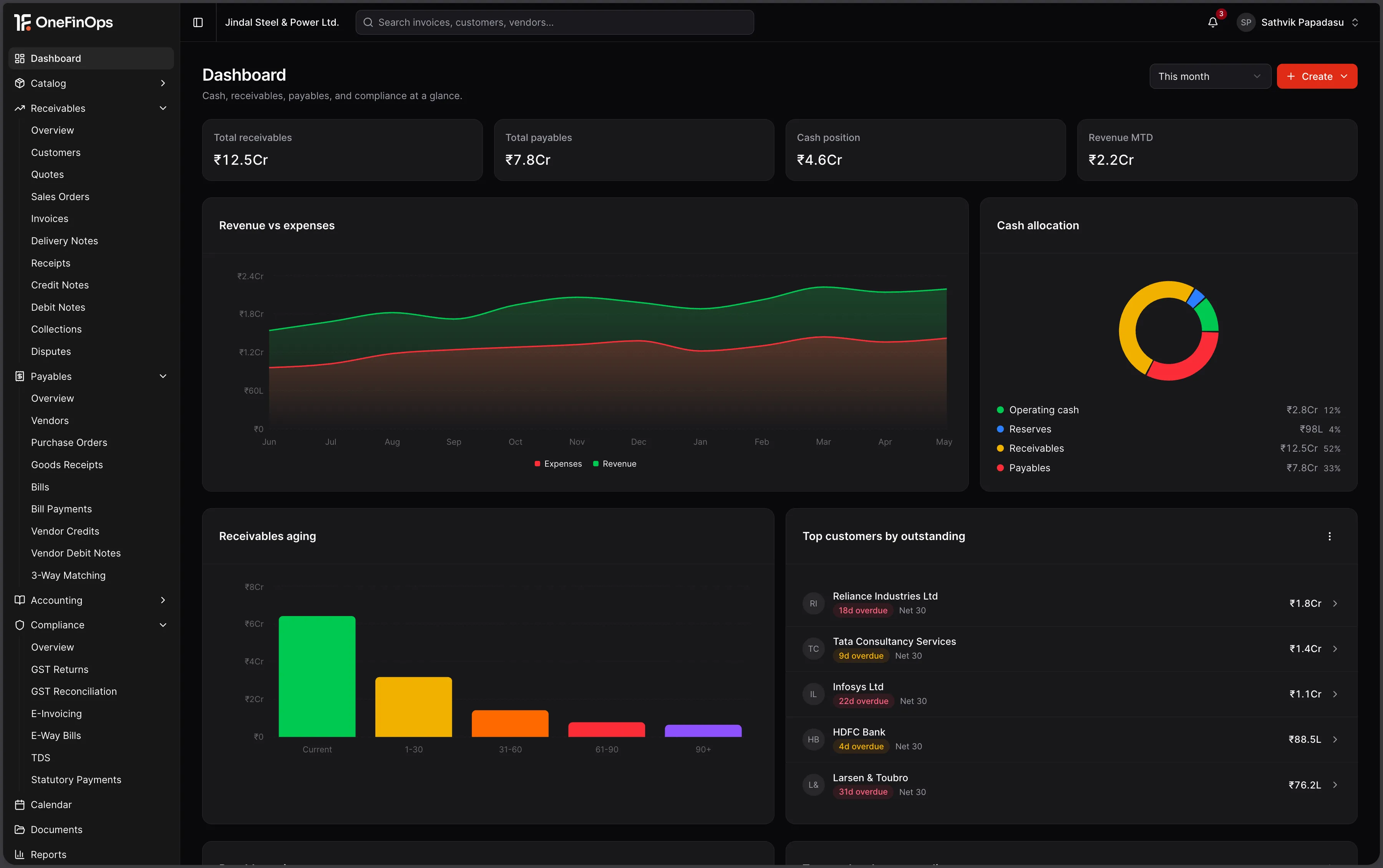Open the Total receivables card
The image size is (1383, 868).
click(342, 150)
